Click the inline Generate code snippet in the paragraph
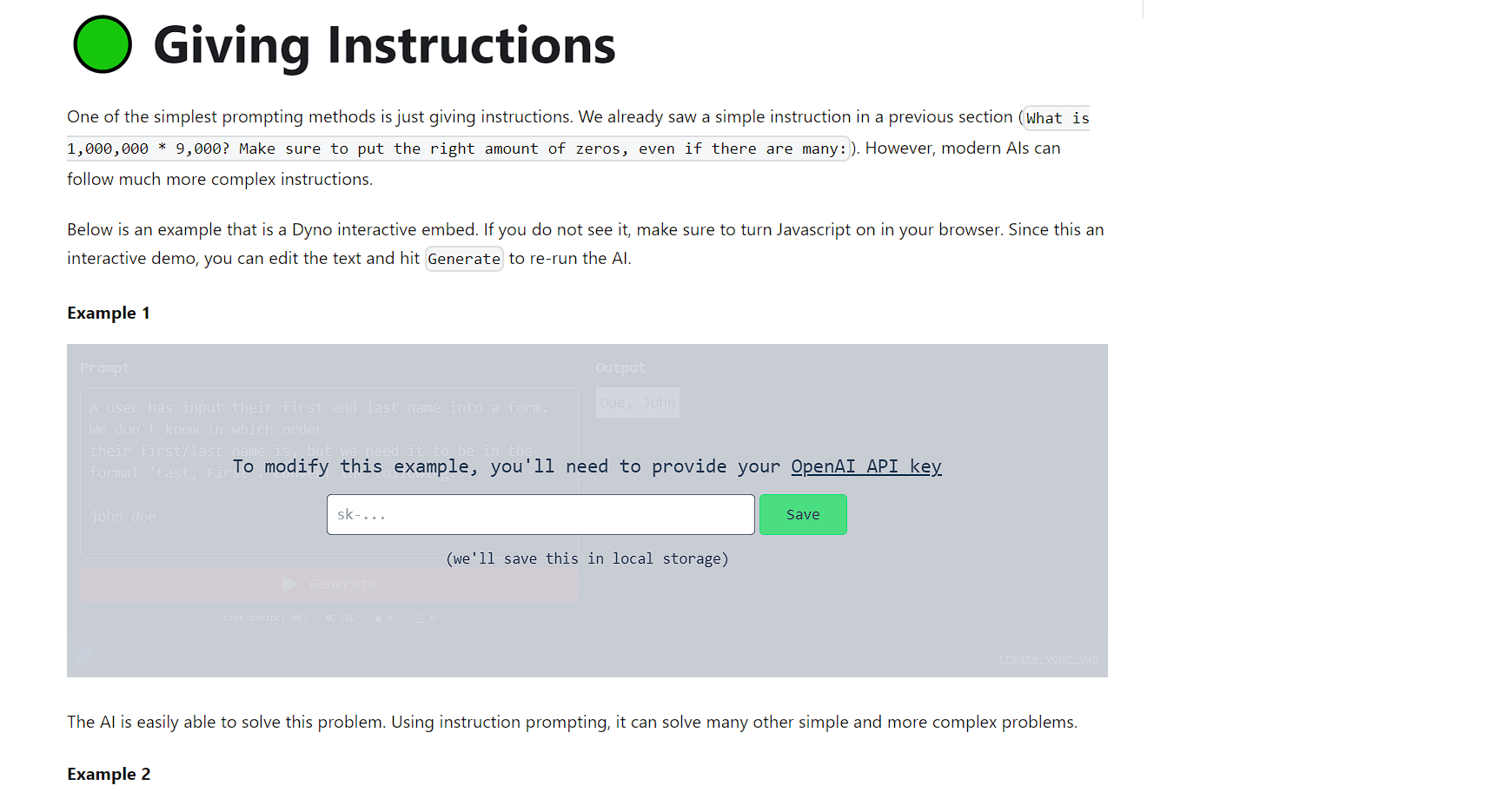This screenshot has width=1512, height=799. click(464, 258)
